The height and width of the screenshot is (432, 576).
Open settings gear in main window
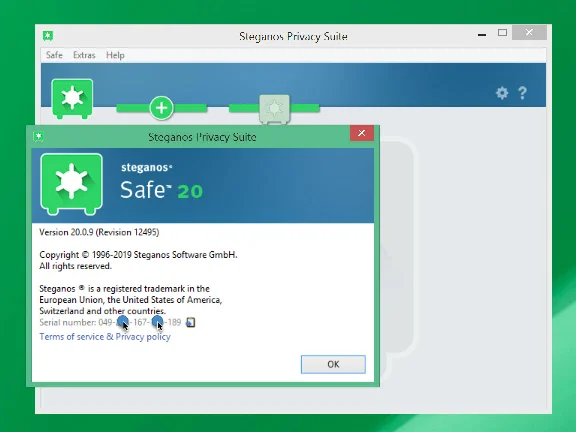502,93
